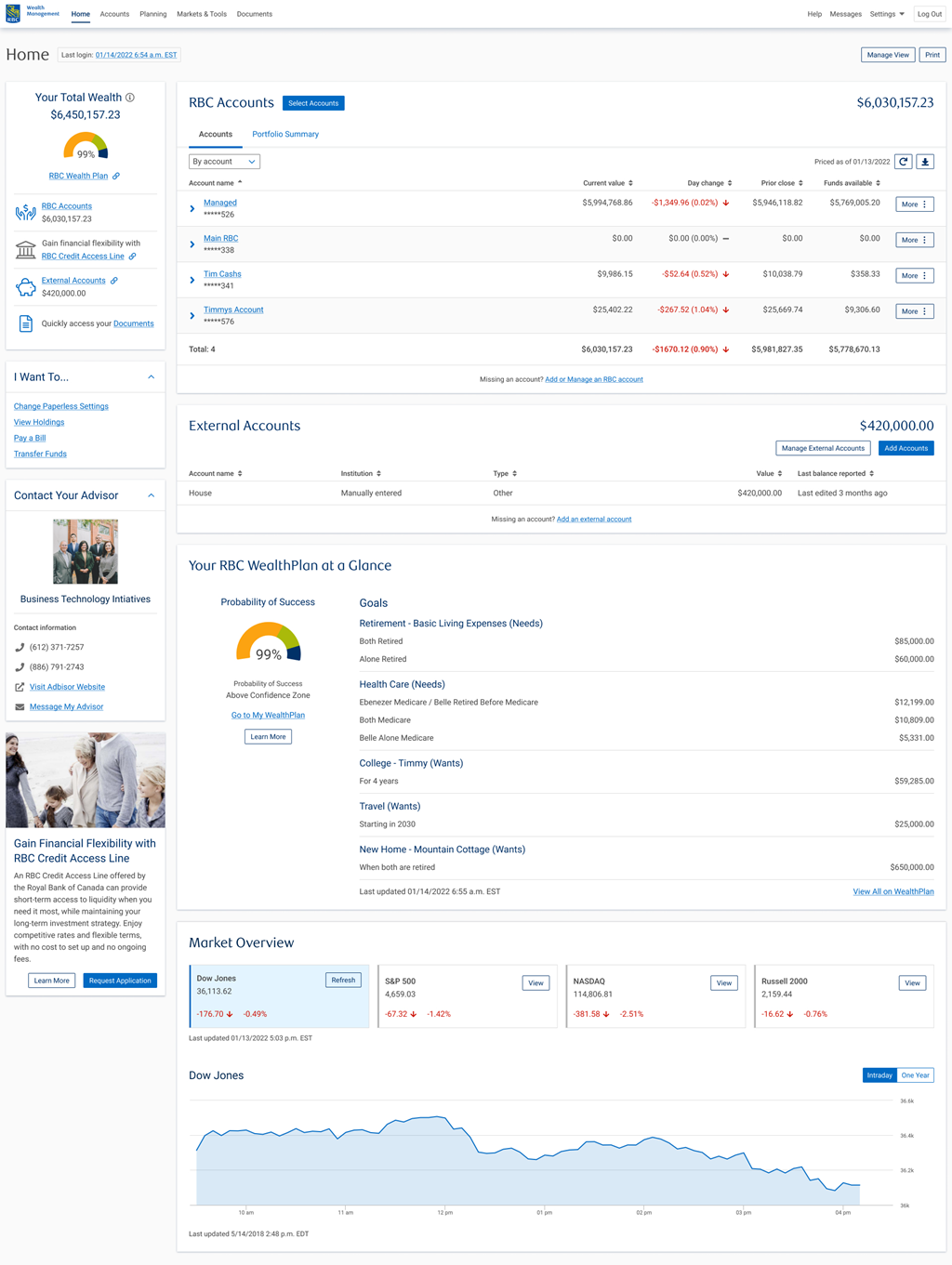Expand the Timmys Account row
The height and width of the screenshot is (1265, 952).
192,316
